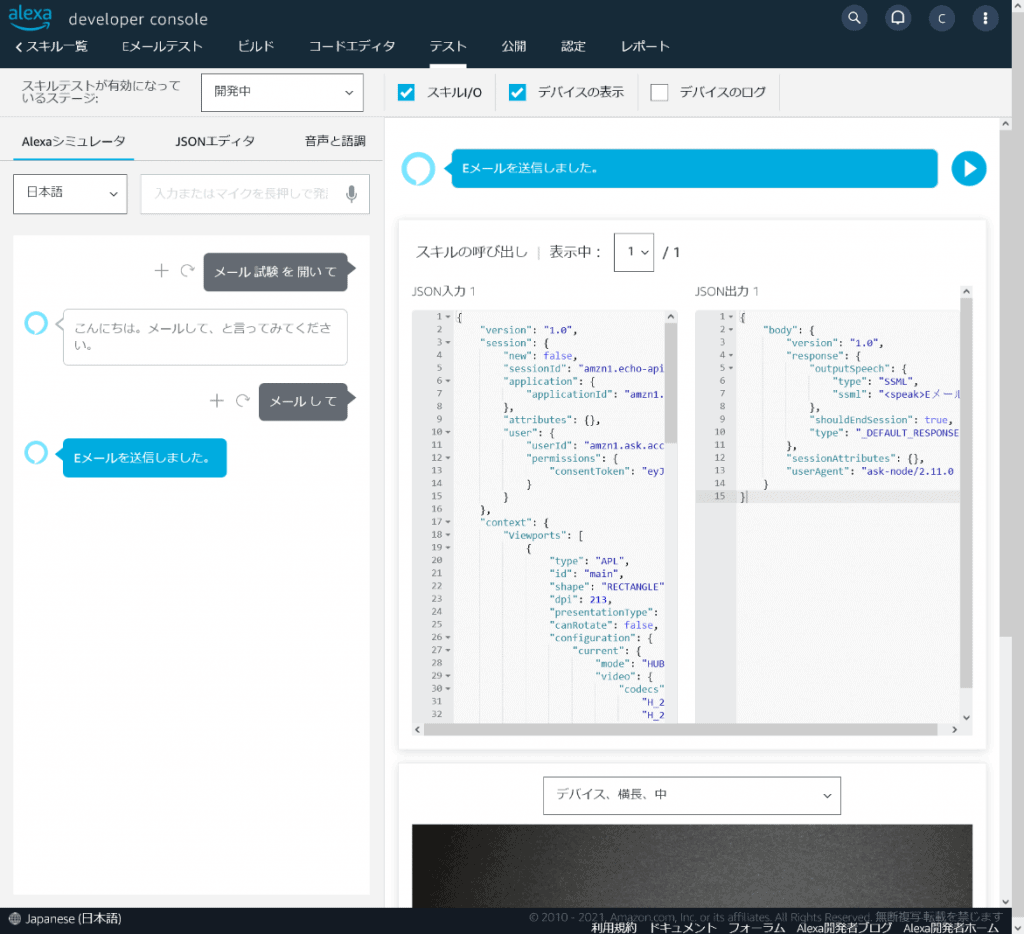Click the メールして utterance bubble
Image resolution: width=1024 pixels, height=934 pixels.
click(x=303, y=402)
